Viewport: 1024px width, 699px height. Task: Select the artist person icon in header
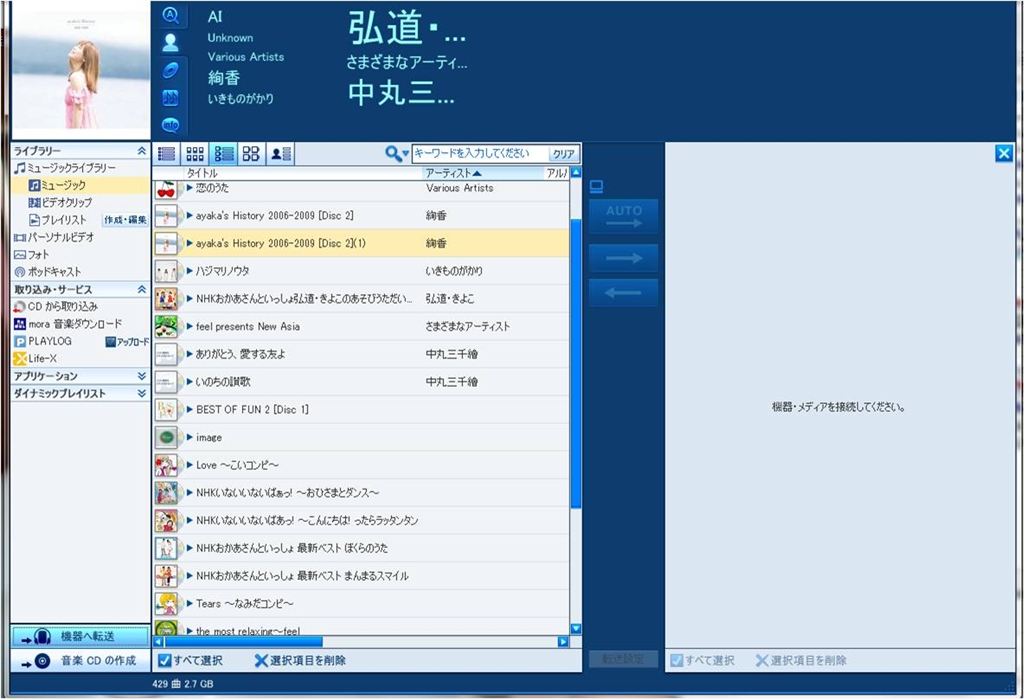tap(170, 42)
